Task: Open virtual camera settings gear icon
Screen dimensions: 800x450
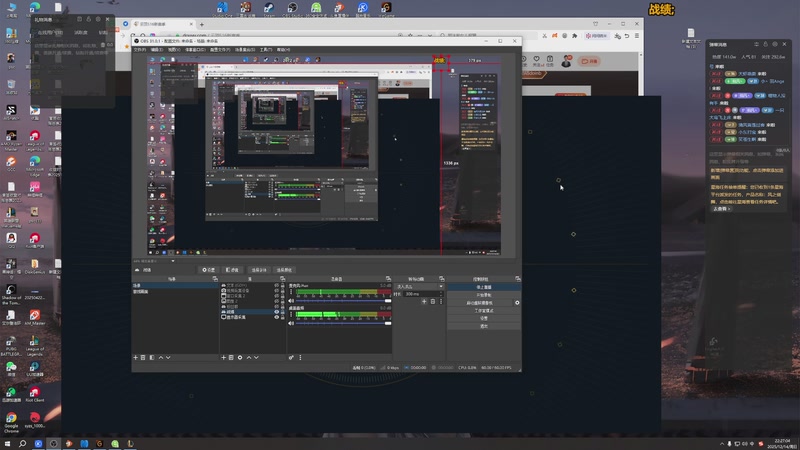Action: [517, 303]
